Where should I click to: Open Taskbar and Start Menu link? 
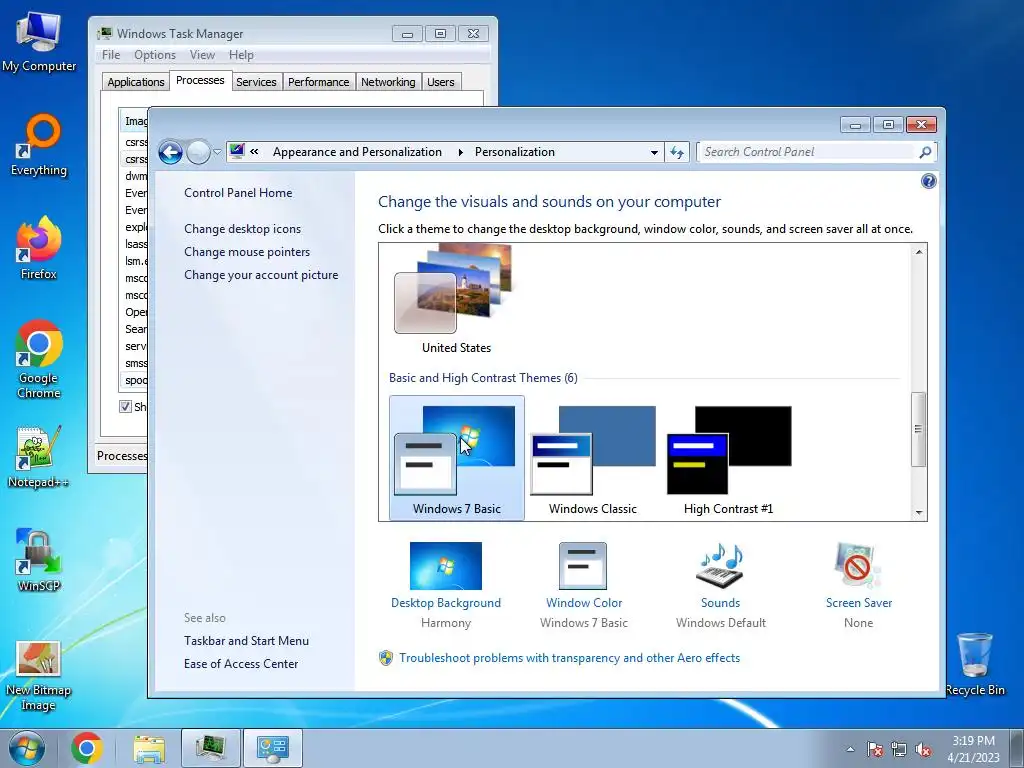(x=246, y=641)
